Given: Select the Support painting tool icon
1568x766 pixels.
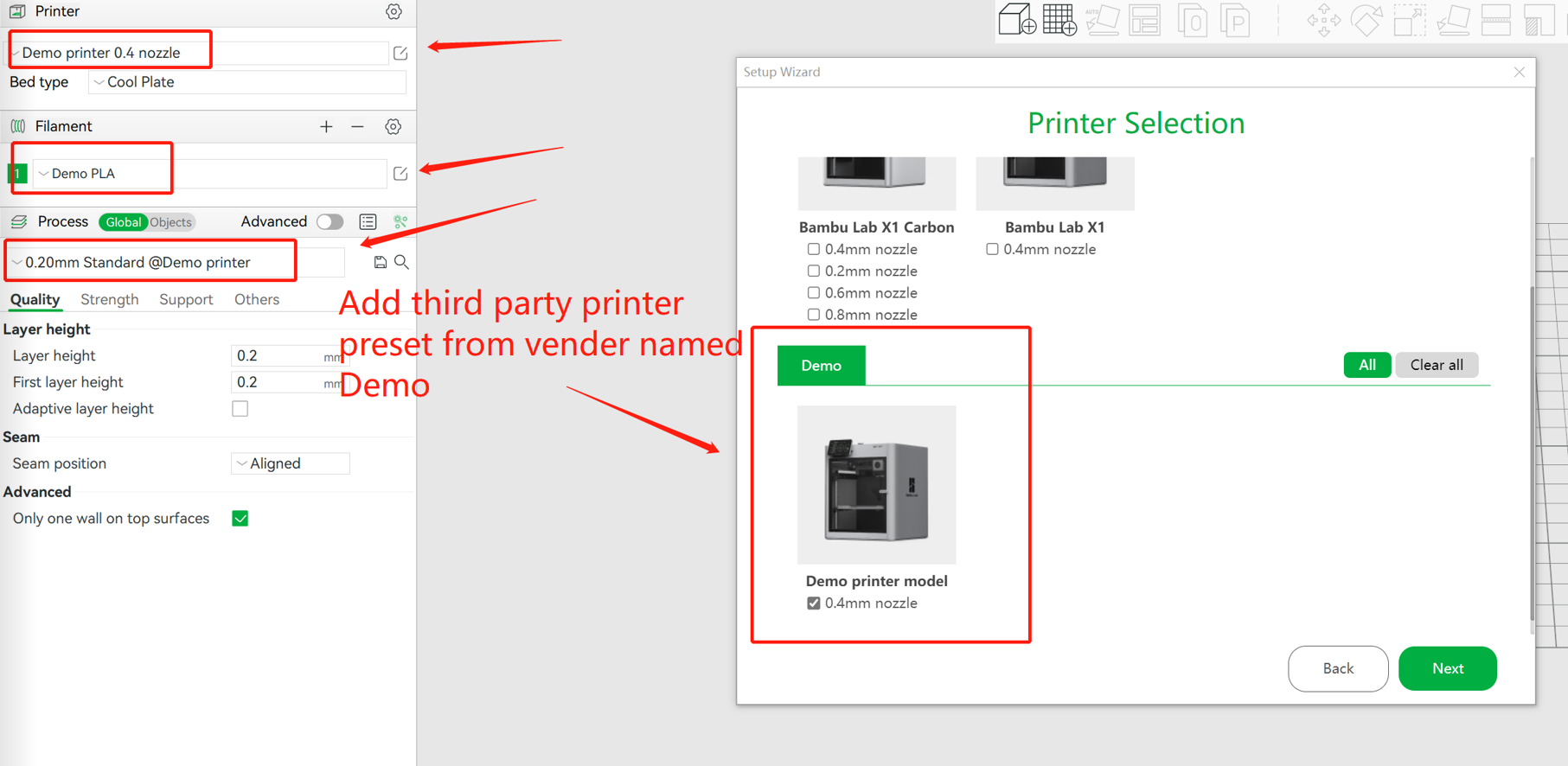Looking at the screenshot, I should [x=1539, y=20].
